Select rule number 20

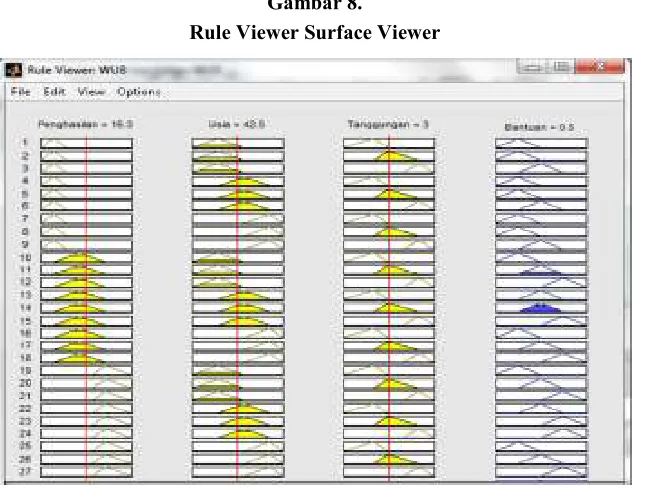coord(25,383)
